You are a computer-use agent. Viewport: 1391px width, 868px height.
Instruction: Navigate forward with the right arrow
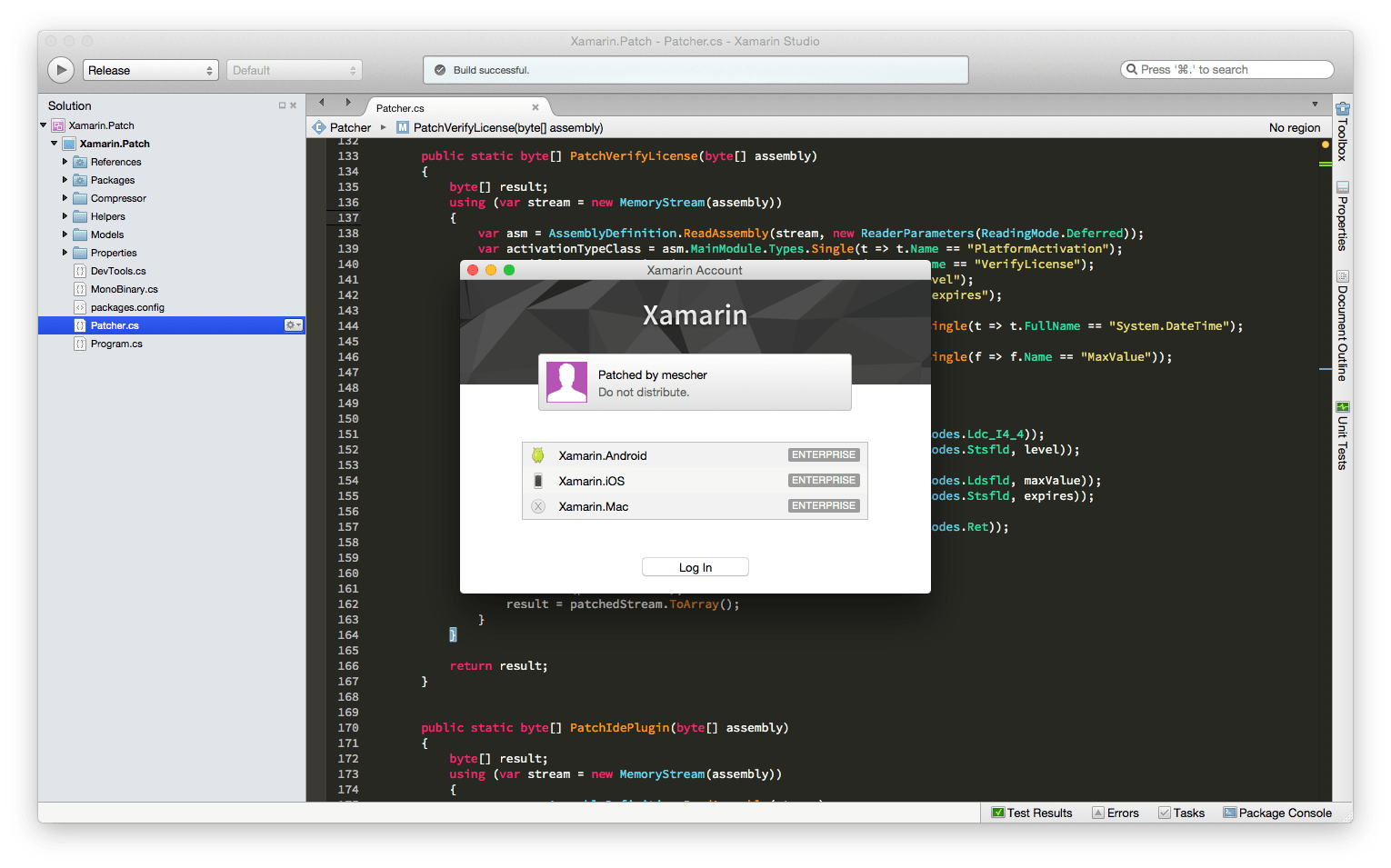[348, 103]
